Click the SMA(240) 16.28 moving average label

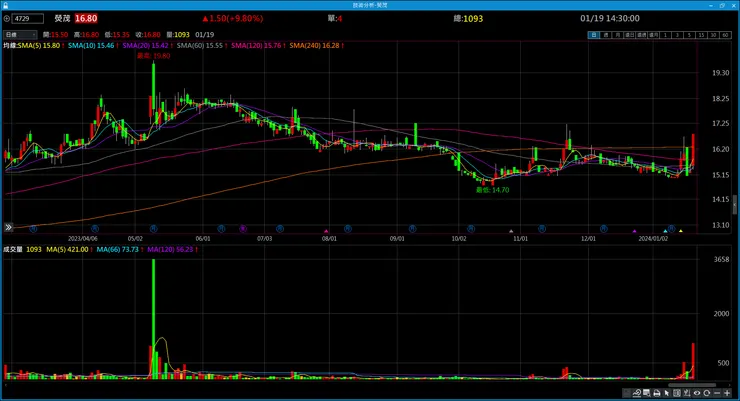tap(314, 46)
